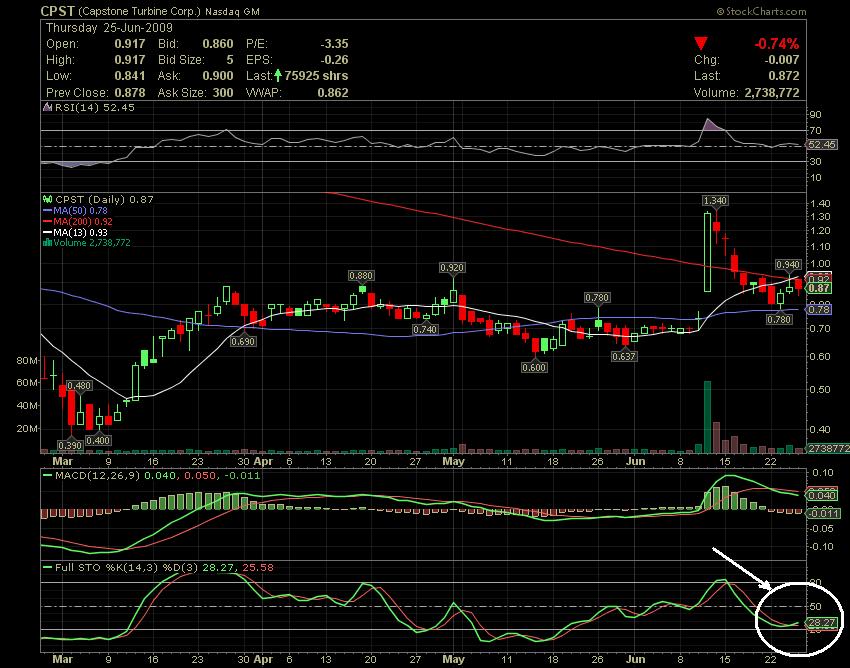Click the 2738772 volume tag on right axis
The height and width of the screenshot is (668, 850).
point(828,448)
